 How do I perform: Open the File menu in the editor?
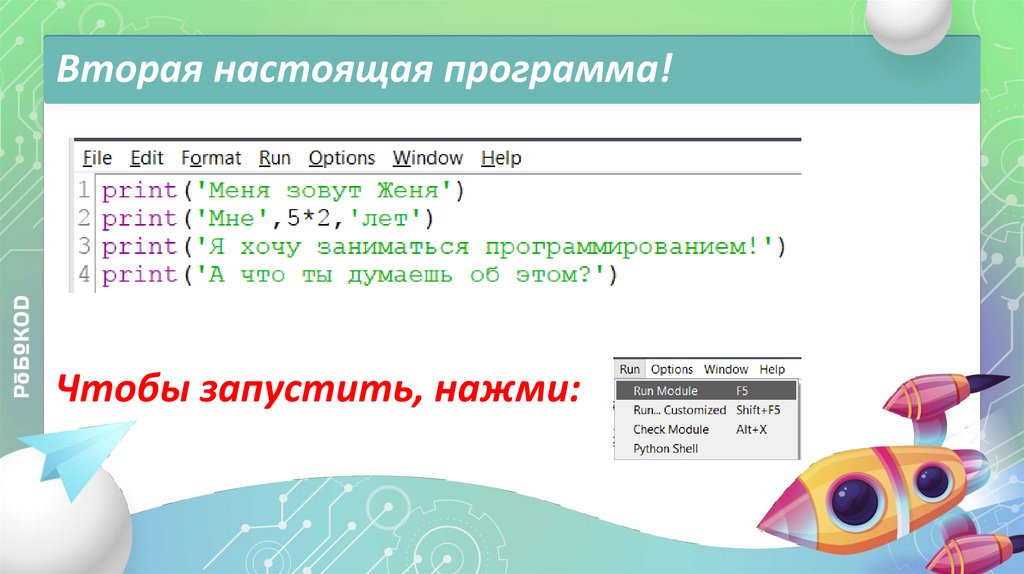coord(97,158)
